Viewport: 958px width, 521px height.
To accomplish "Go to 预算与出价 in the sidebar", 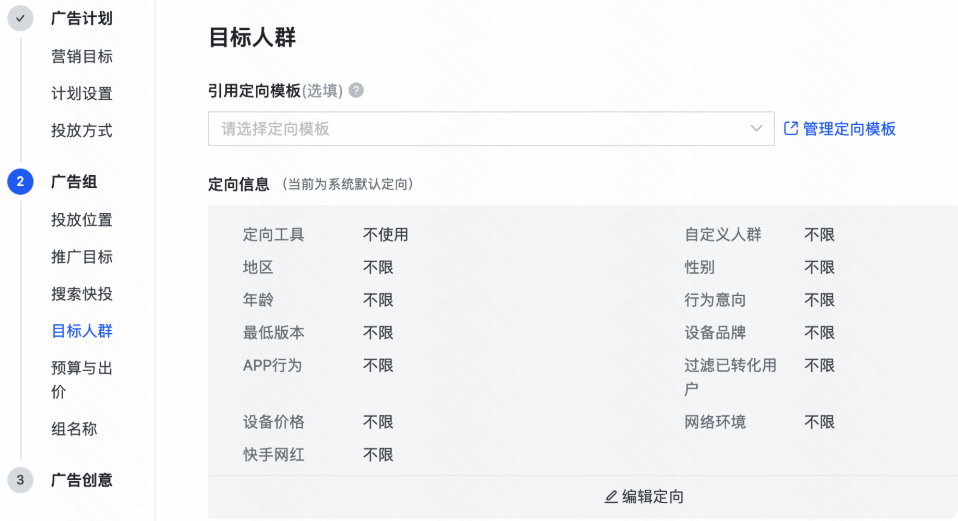I will click(82, 380).
